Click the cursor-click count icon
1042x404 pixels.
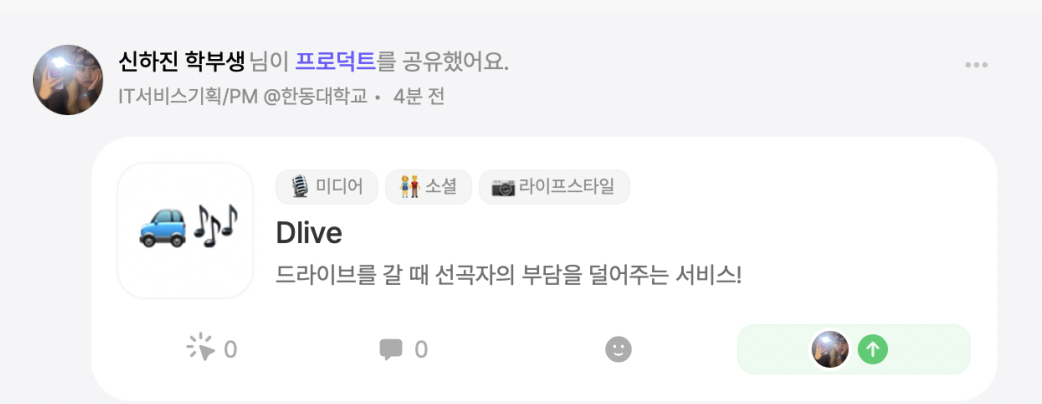(200, 349)
